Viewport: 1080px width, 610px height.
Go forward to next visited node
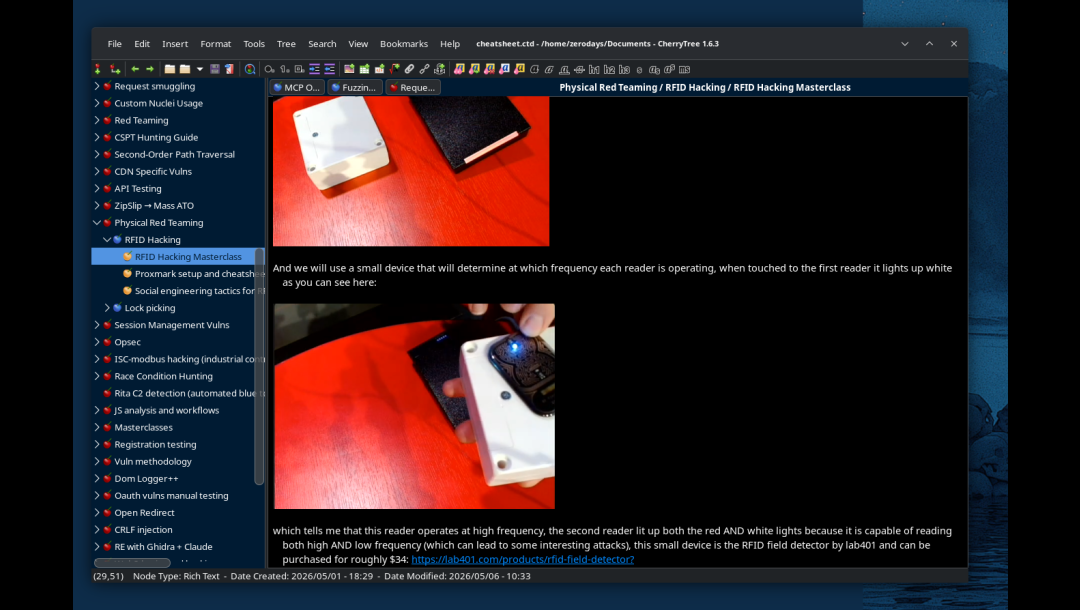click(x=149, y=69)
